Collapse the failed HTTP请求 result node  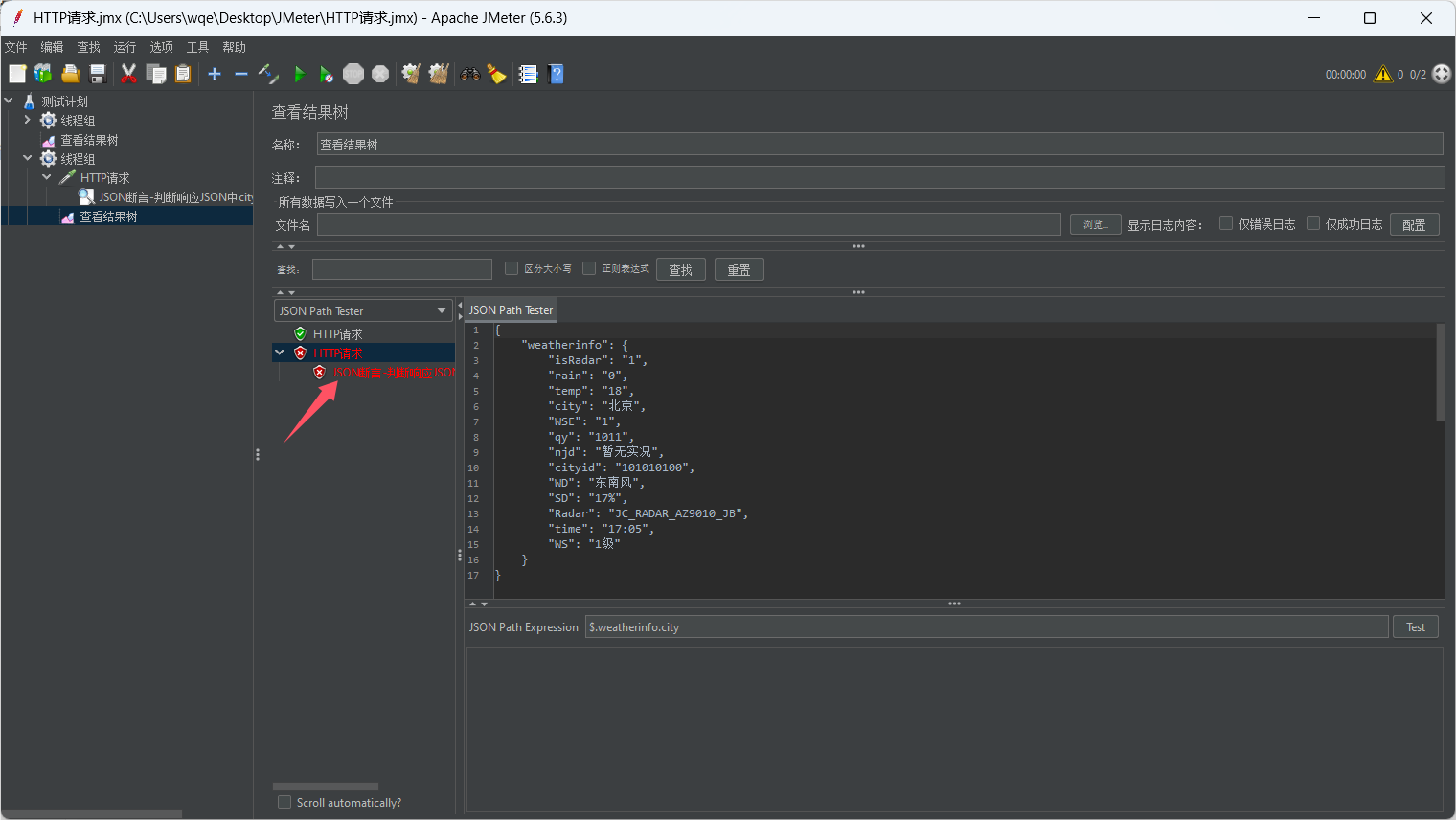[280, 353]
